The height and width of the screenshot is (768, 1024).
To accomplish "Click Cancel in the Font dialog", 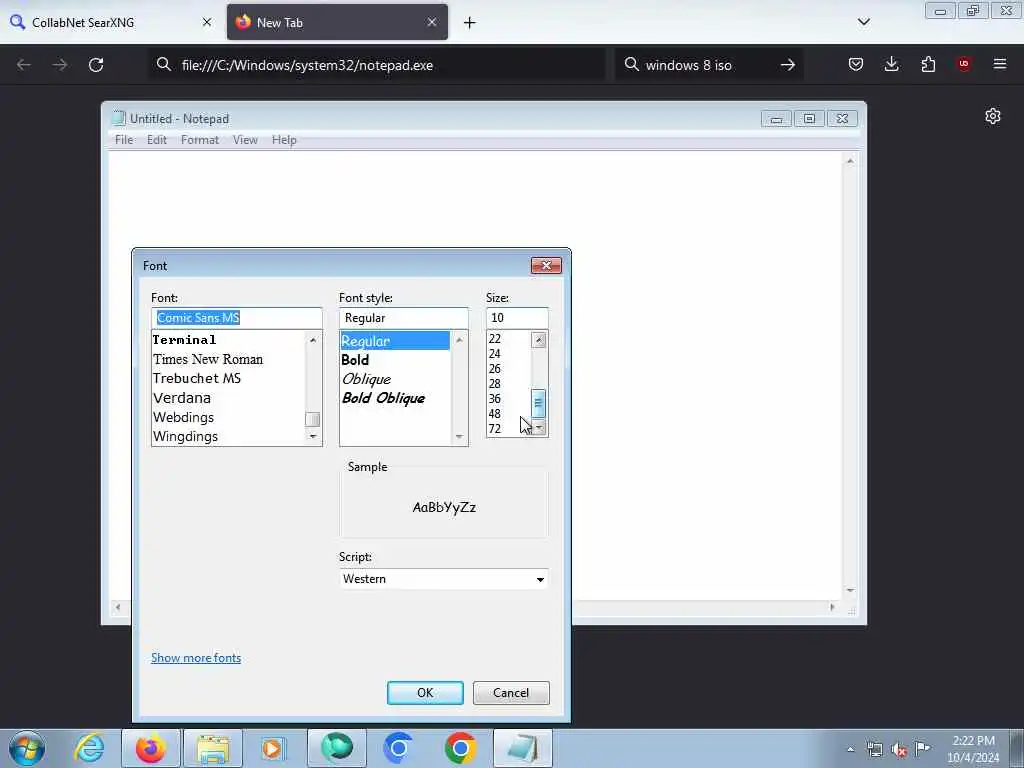I will (511, 693).
